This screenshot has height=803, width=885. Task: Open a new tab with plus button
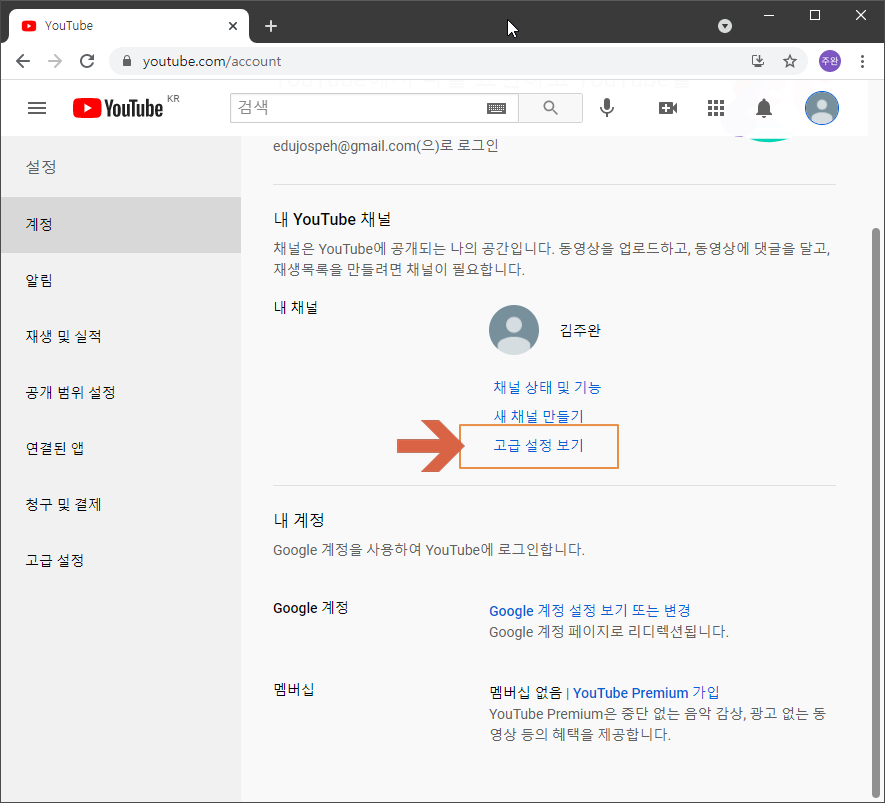271,26
